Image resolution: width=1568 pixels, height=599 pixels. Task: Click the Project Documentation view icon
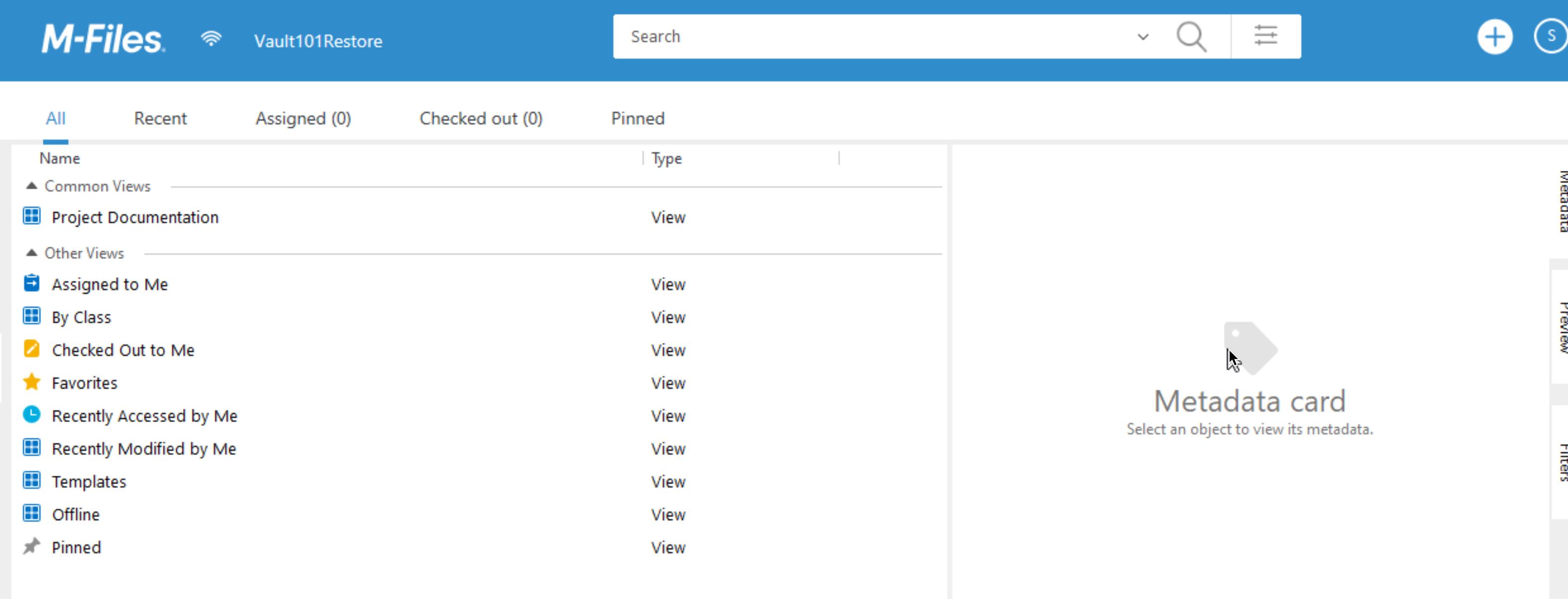point(32,216)
